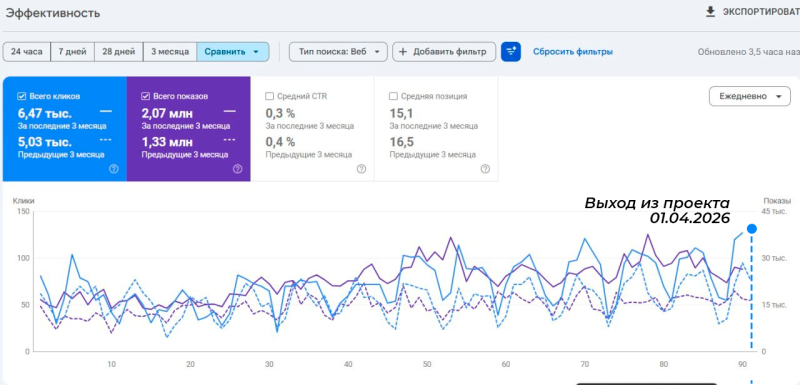Open the Тип поиска: Веб dropdown
800x385 pixels.
tap(338, 52)
